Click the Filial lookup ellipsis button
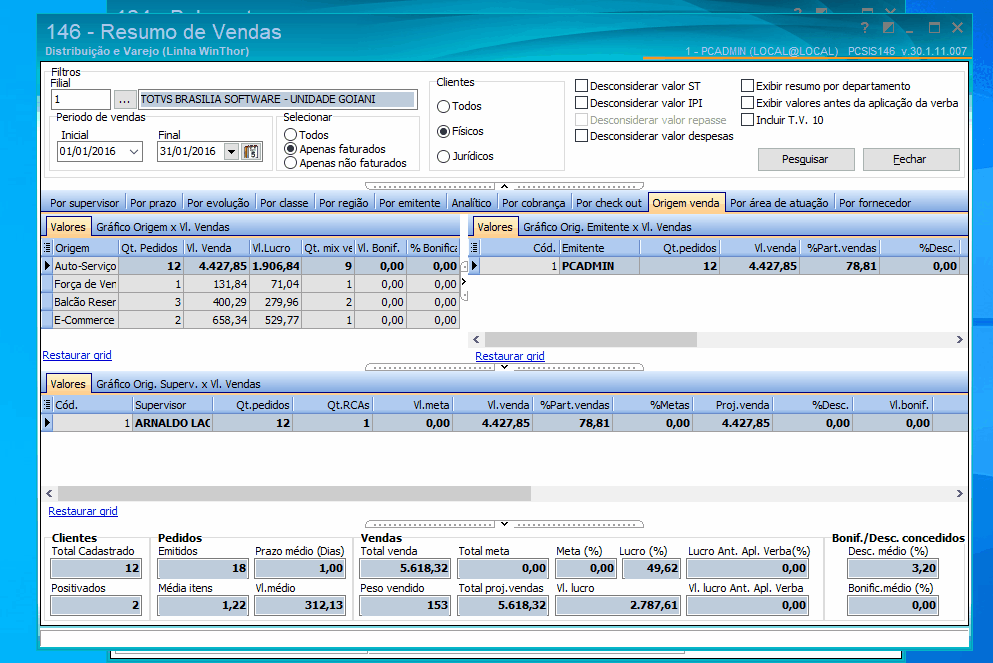Image resolution: width=993 pixels, height=663 pixels. coord(124,99)
